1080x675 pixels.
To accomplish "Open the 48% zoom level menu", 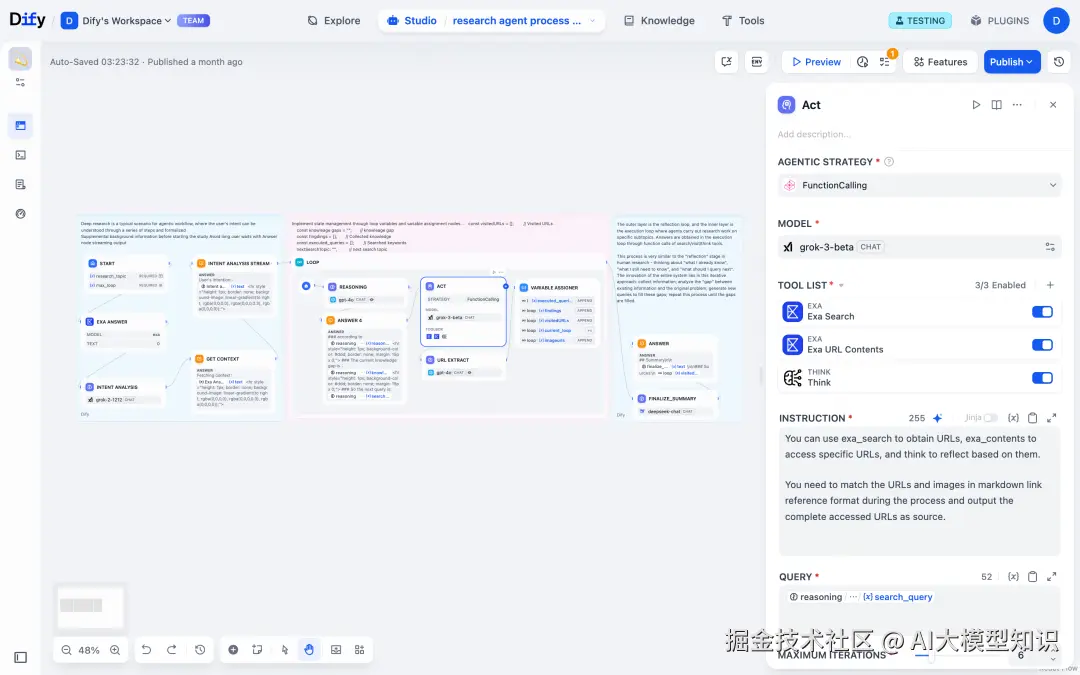I will (x=89, y=650).
